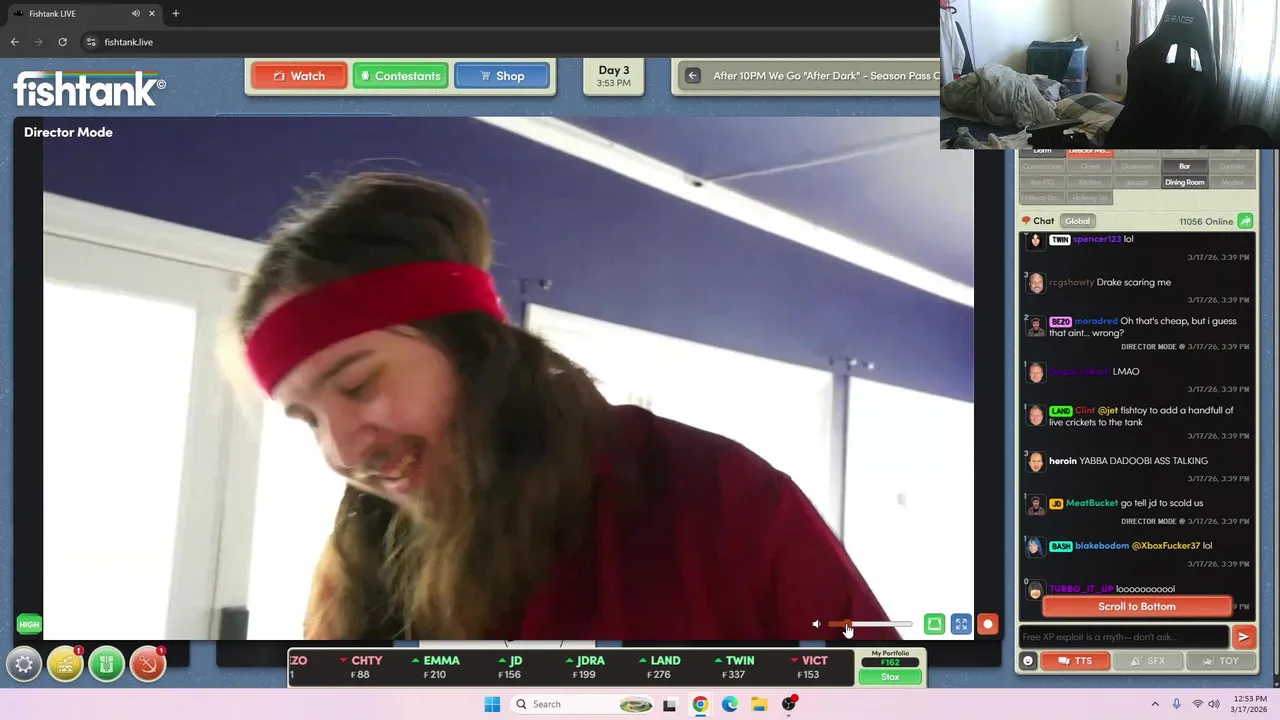The height and width of the screenshot is (720, 1280).
Task: Select the VICT stock ticker
Action: (x=809, y=668)
